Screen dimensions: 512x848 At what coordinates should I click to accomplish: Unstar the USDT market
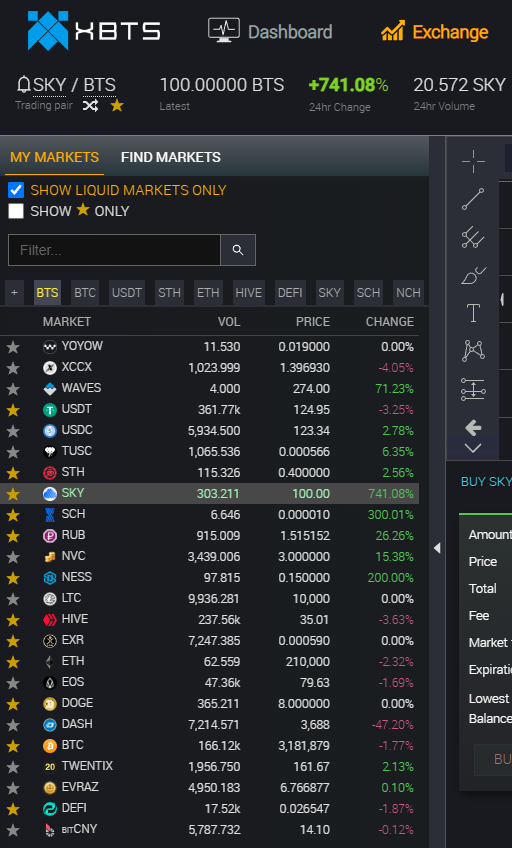[13, 410]
